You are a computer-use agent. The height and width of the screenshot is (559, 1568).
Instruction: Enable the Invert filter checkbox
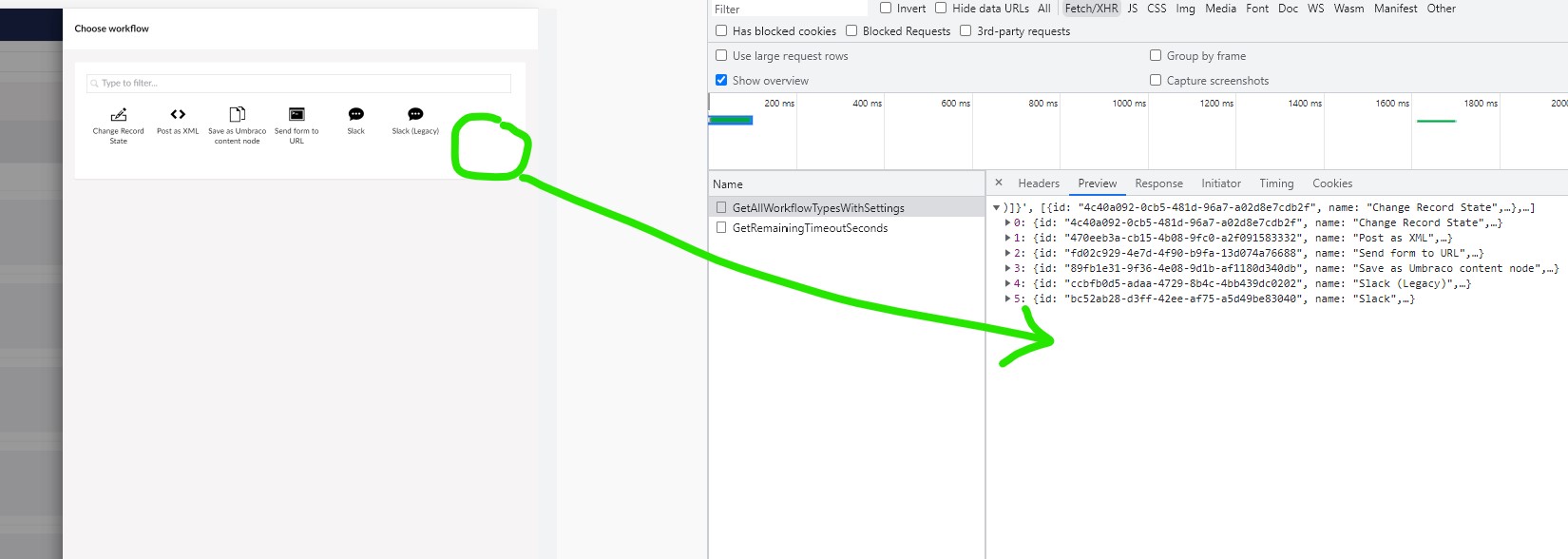[886, 9]
